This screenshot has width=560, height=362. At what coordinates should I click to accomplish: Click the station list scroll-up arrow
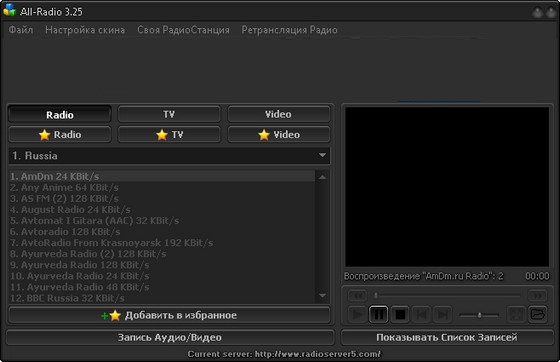click(x=322, y=177)
